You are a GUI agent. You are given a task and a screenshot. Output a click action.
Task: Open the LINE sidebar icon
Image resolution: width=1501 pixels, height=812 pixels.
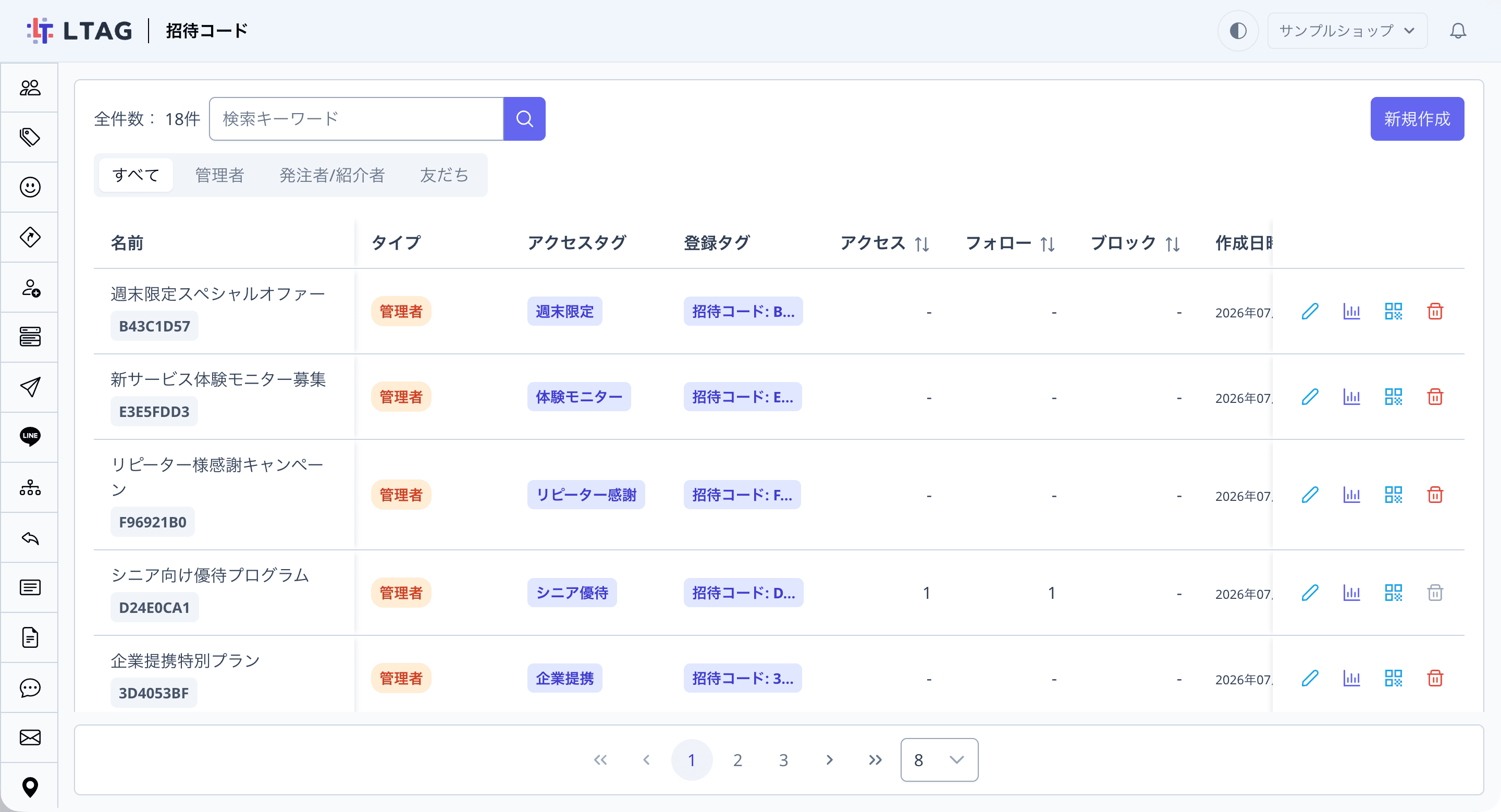tap(30, 436)
